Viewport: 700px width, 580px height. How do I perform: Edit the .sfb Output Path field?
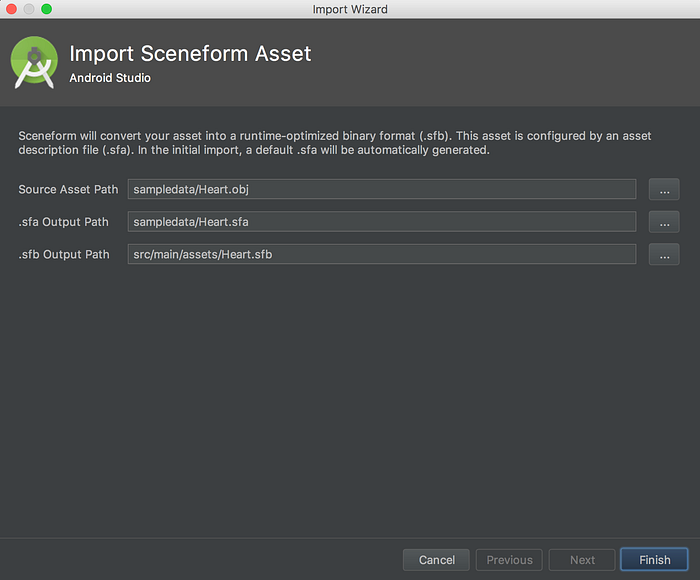tap(382, 255)
